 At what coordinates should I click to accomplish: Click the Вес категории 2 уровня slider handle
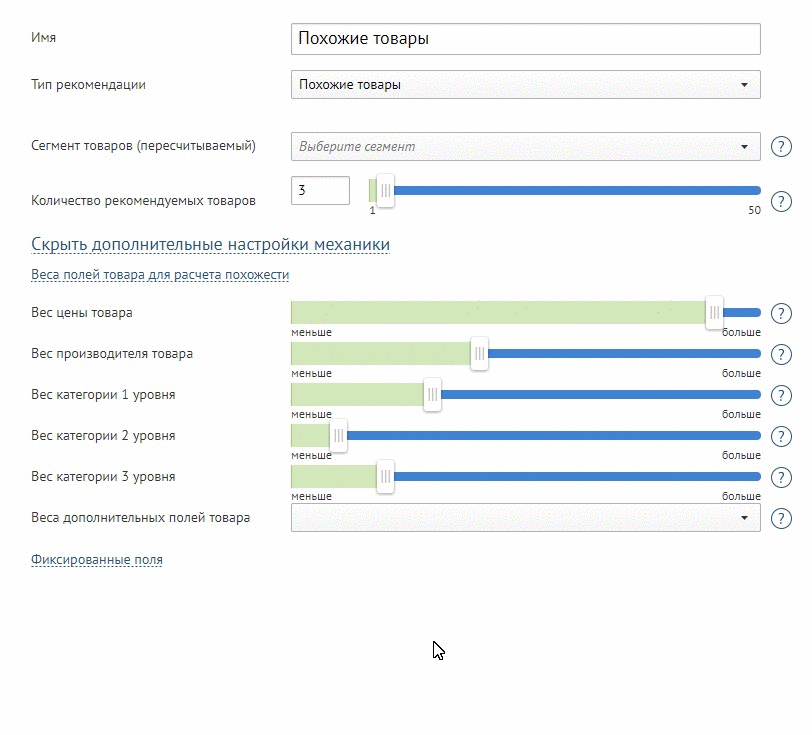coord(338,436)
